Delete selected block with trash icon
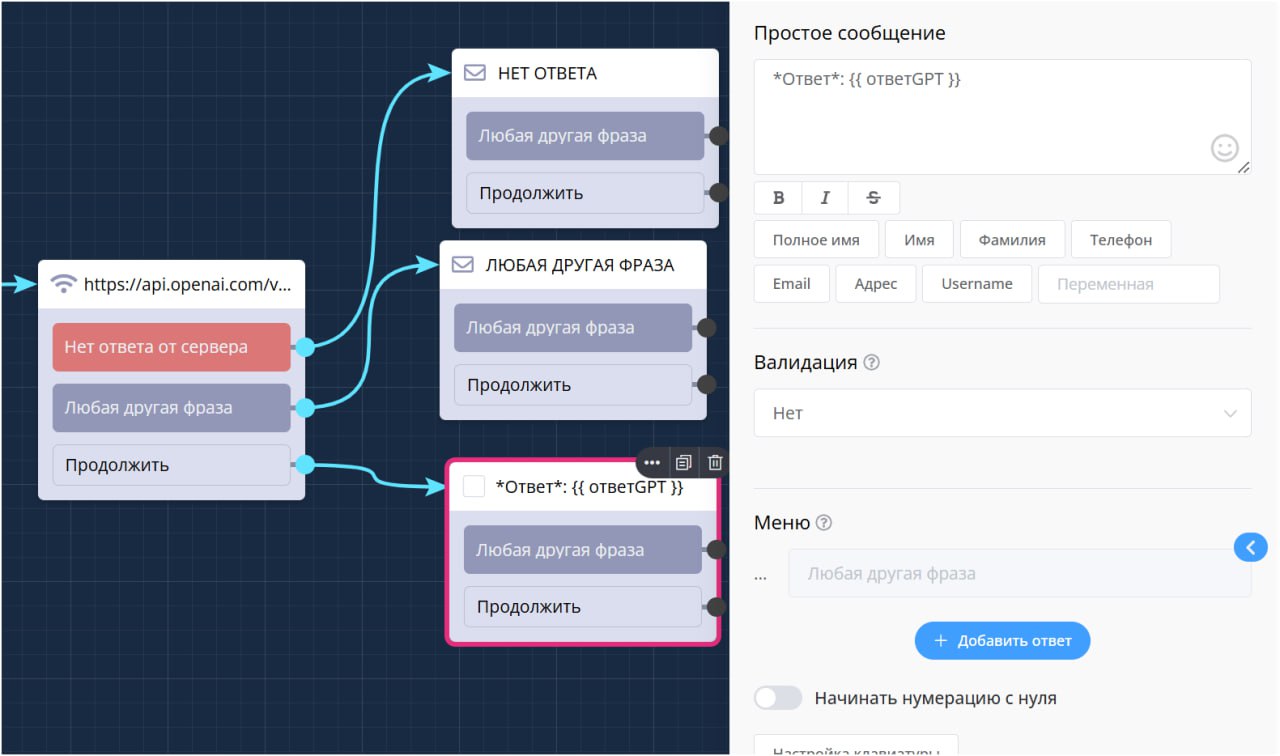The height and width of the screenshot is (756, 1280). pyautogui.click(x=715, y=462)
